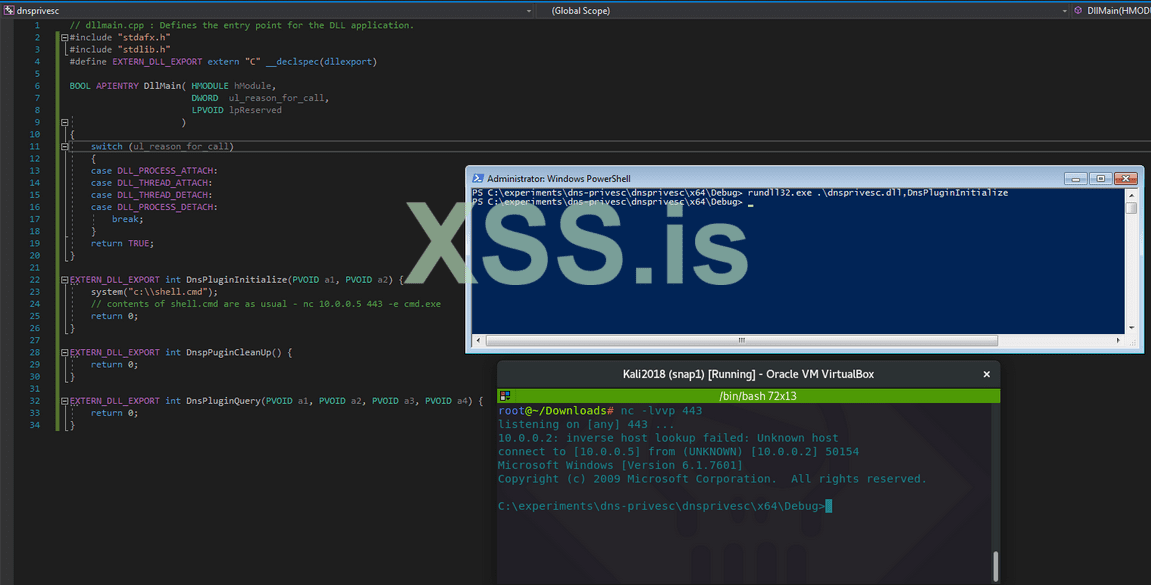1151x585 pixels.
Task: Click "inverse host lookup failed" terminal line
Action: tap(668, 438)
